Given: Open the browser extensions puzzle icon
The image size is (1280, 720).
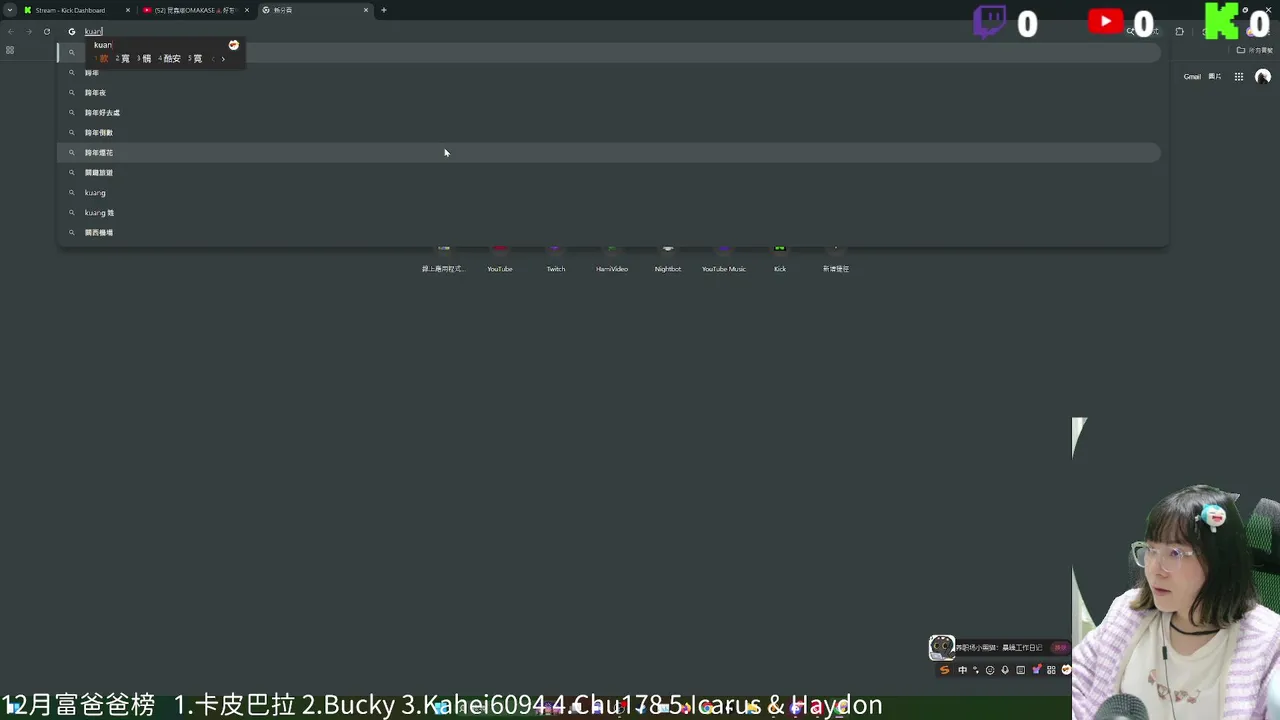Looking at the screenshot, I should 1179,31.
